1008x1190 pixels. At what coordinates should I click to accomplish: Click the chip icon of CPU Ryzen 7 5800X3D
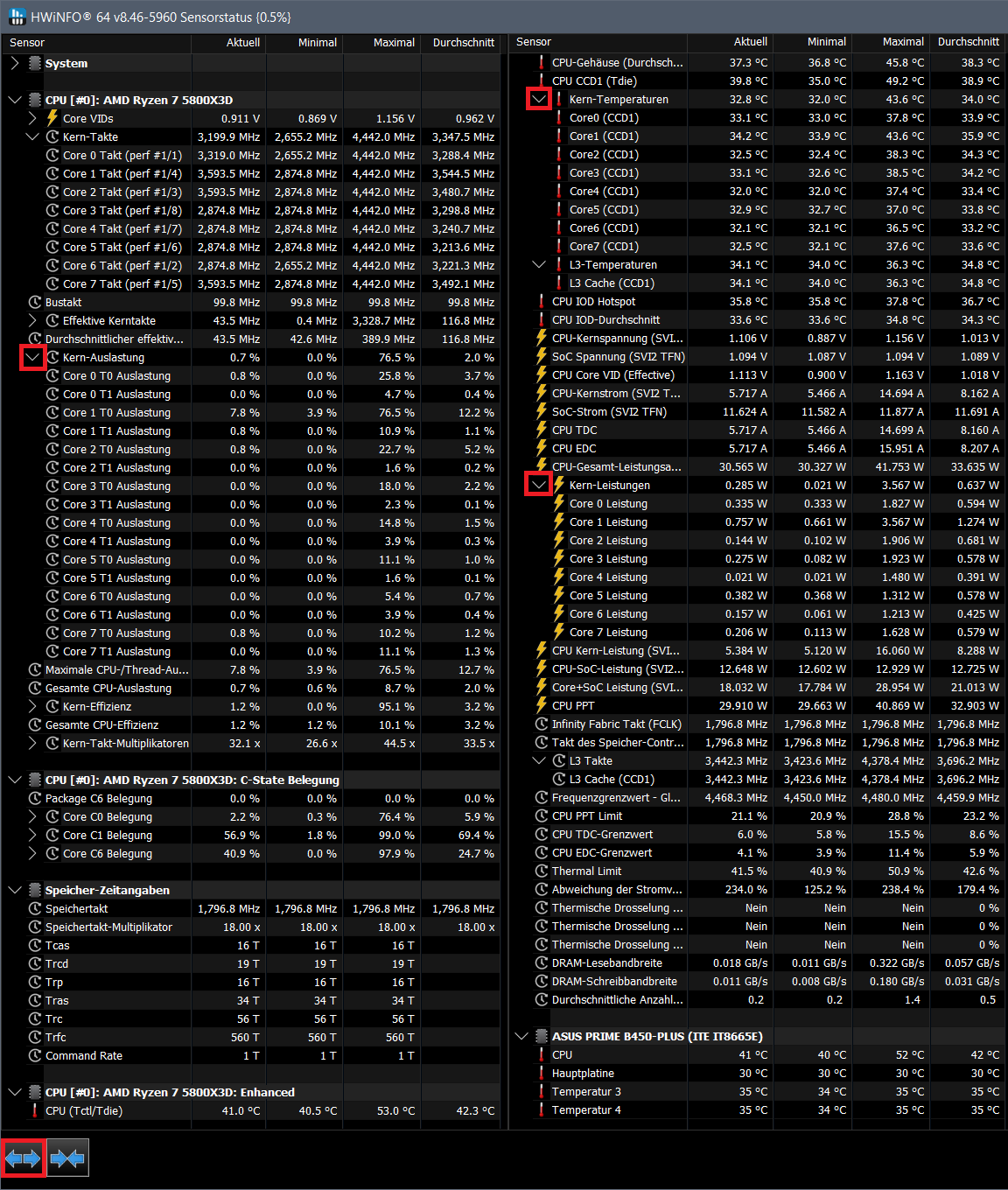(35, 100)
